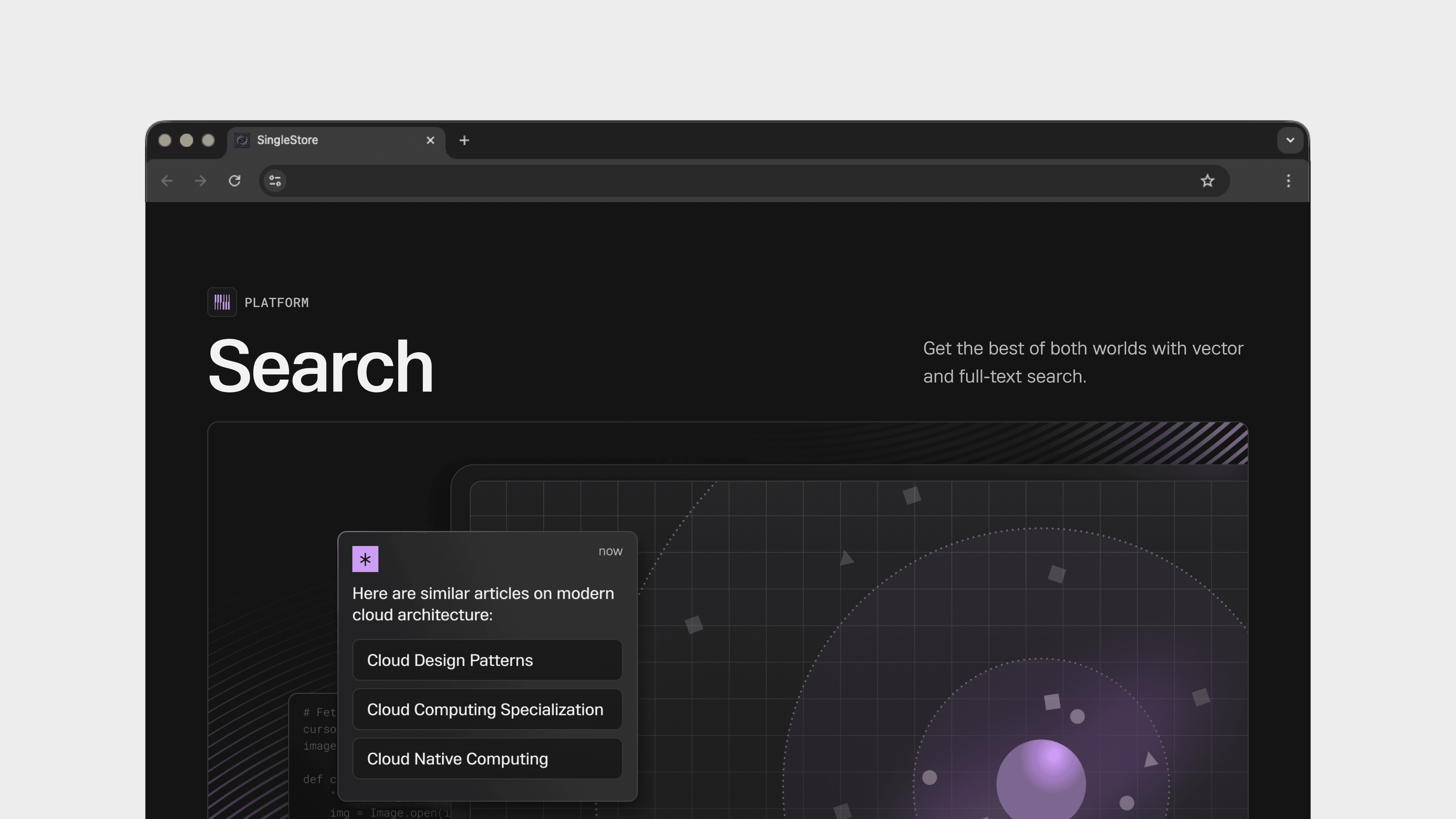This screenshot has height=819, width=1456.
Task: Bookmark this page with star icon
Action: 1207,181
